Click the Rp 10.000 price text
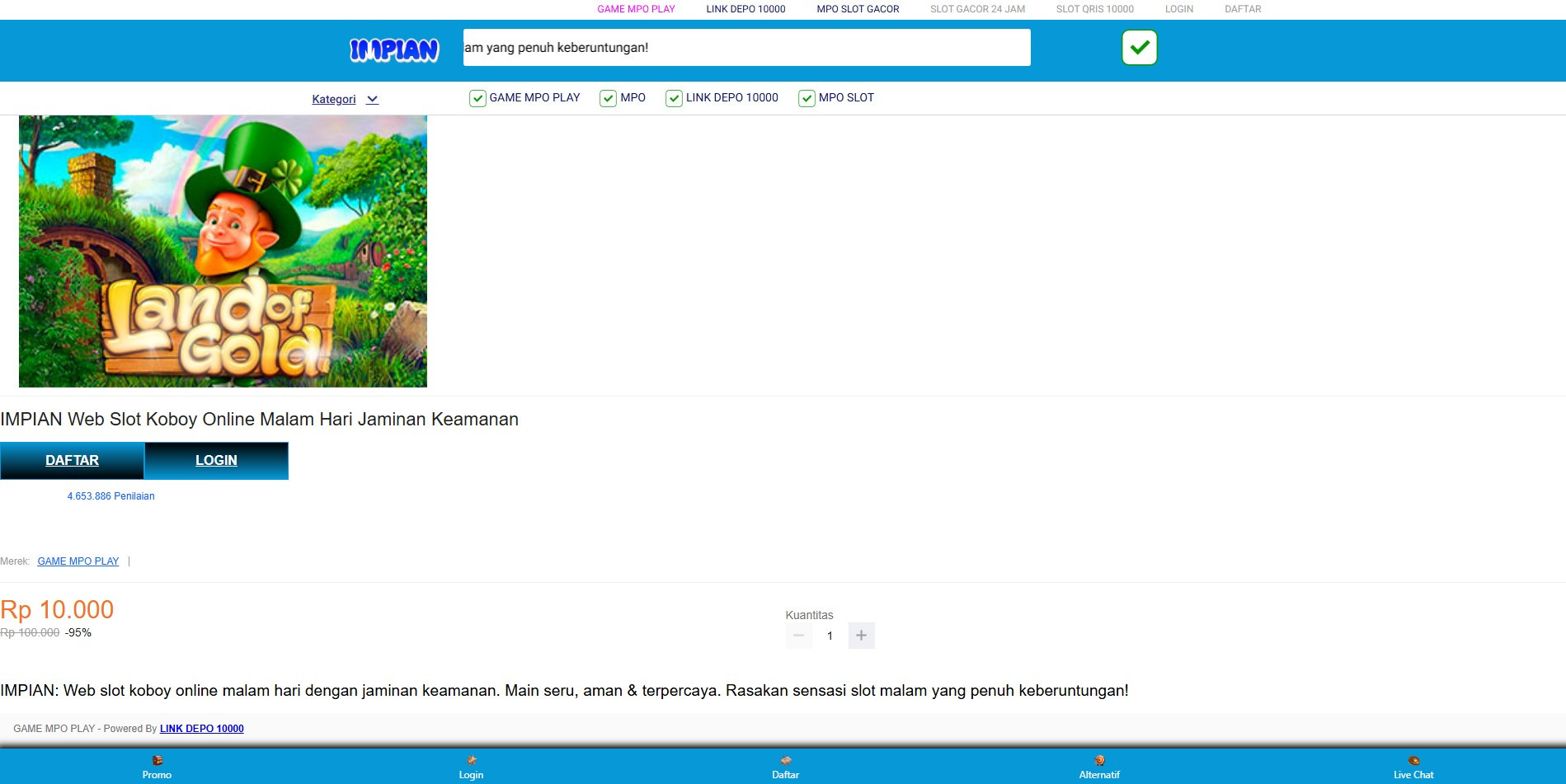This screenshot has width=1566, height=784. click(x=57, y=610)
